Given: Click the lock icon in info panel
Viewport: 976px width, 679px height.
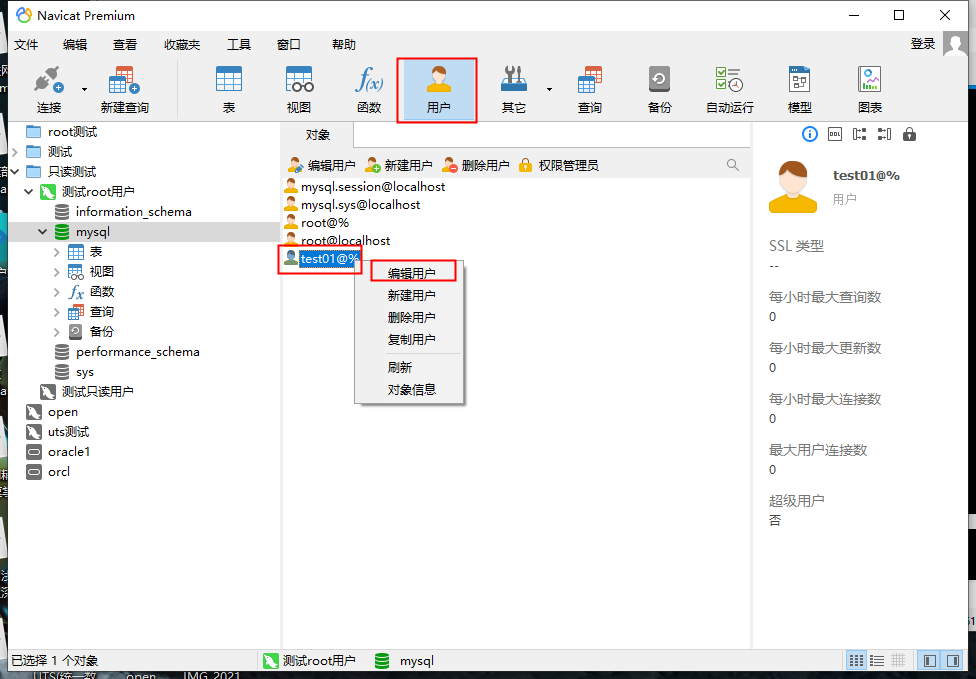Looking at the screenshot, I should tap(909, 134).
